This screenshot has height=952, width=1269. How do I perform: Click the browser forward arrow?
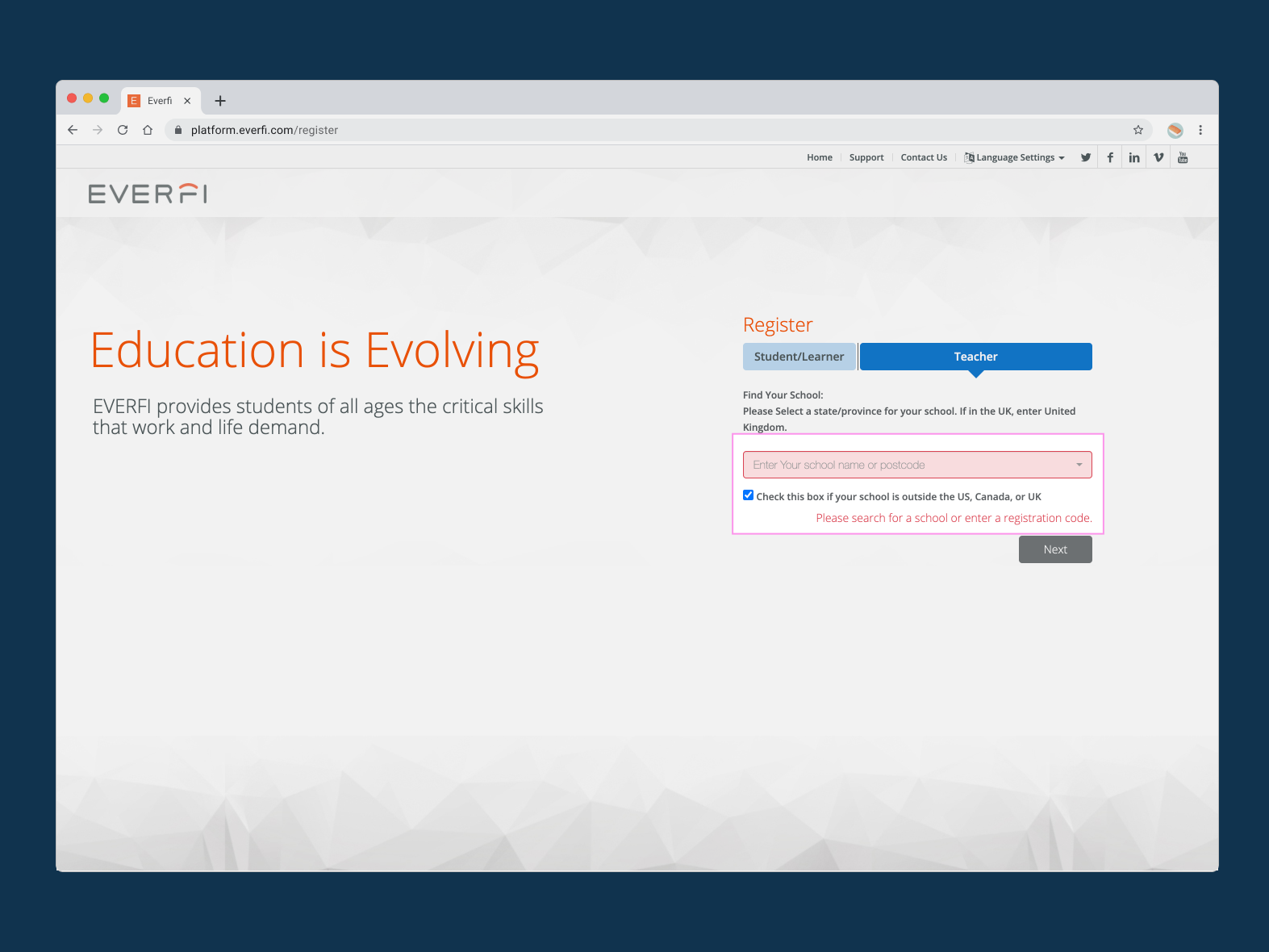tap(98, 130)
